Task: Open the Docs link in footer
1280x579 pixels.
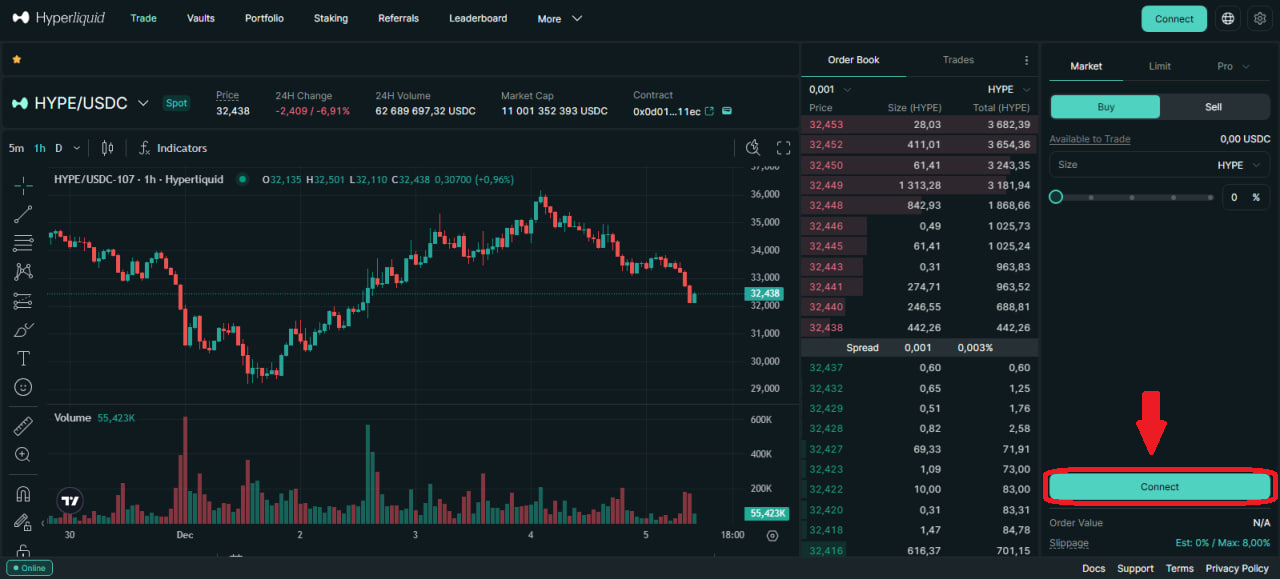Action: (1093, 568)
